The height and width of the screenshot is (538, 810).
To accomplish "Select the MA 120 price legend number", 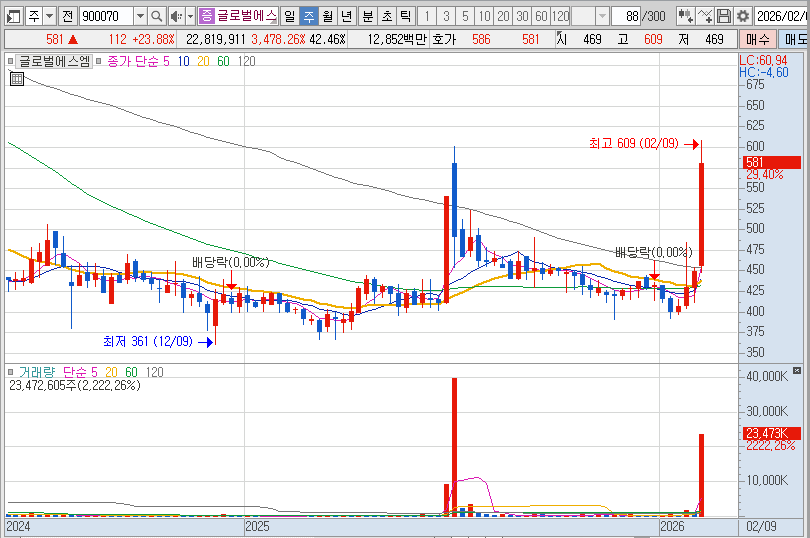I will coord(246,62).
